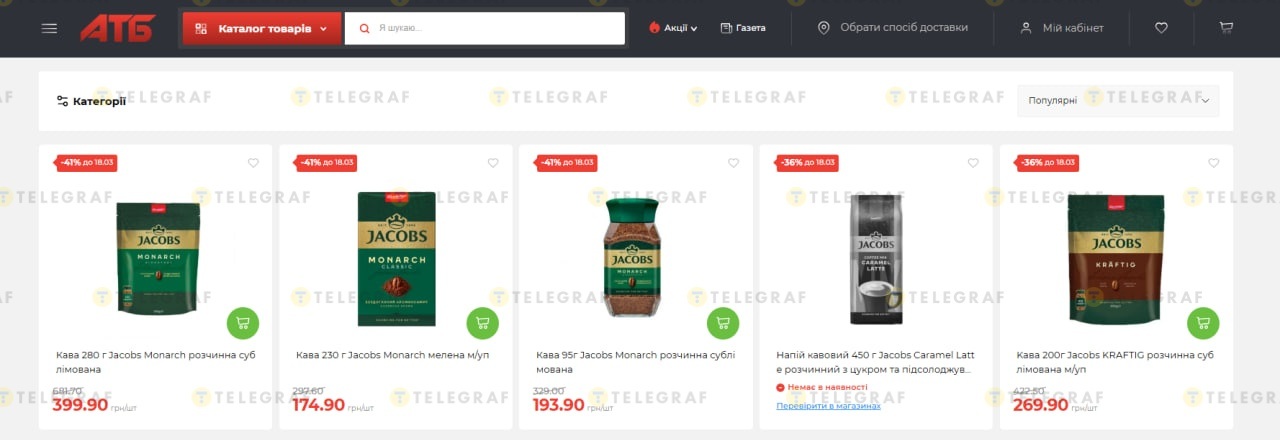Click Обрати спосіб доставки
Viewport: 1280px width, 440px height.
point(893,28)
